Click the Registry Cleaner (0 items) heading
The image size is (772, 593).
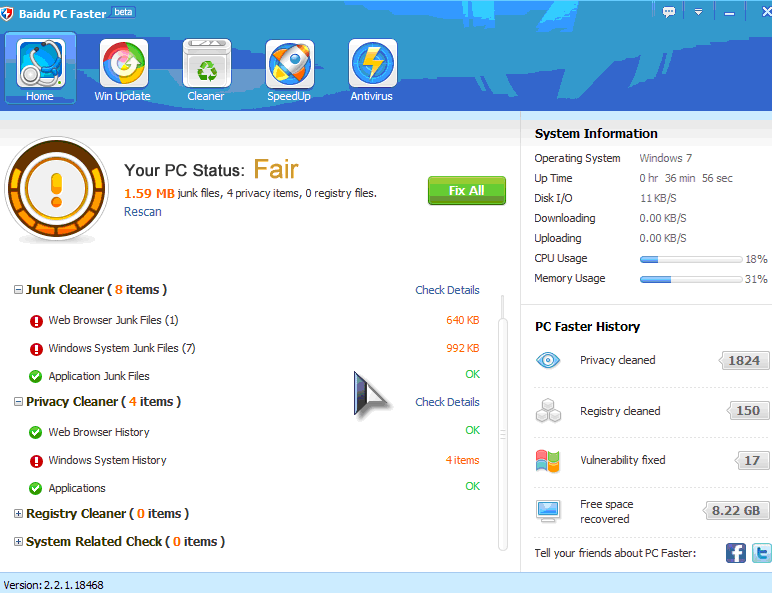click(x=107, y=514)
